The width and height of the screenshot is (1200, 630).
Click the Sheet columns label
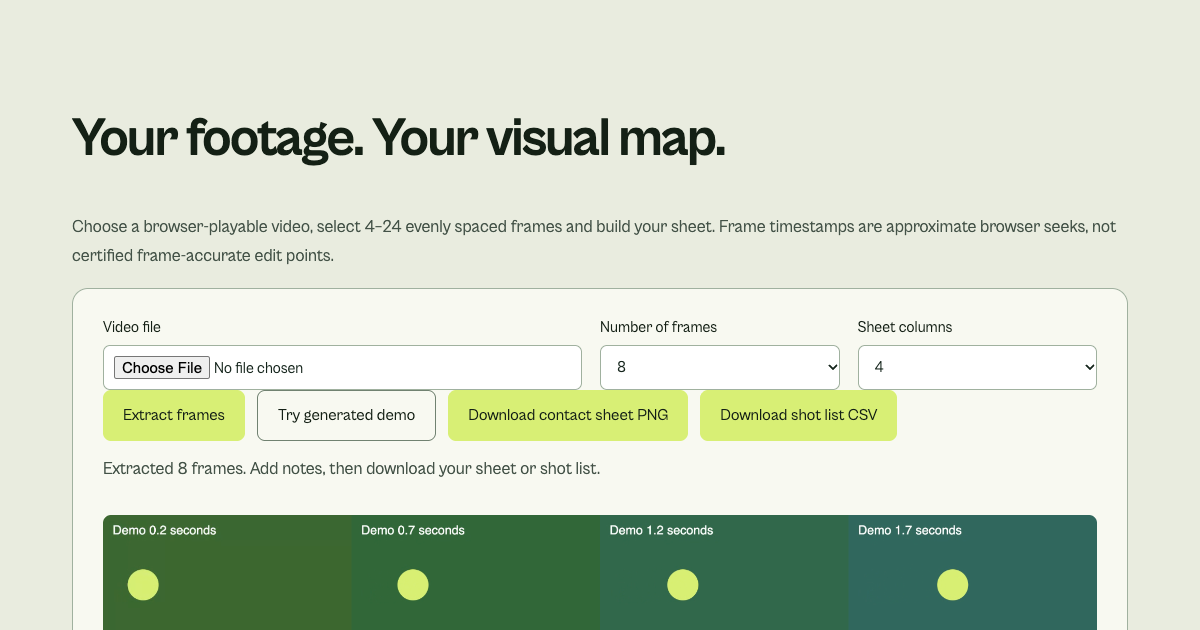905,327
